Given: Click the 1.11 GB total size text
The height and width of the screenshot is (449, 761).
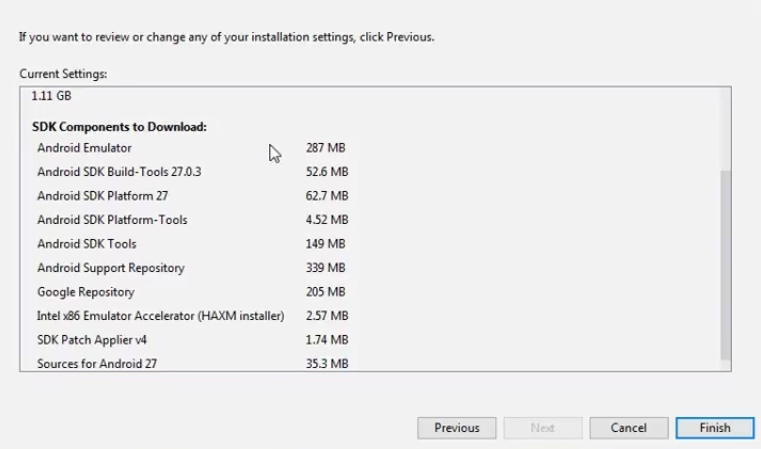Looking at the screenshot, I should tap(51, 96).
